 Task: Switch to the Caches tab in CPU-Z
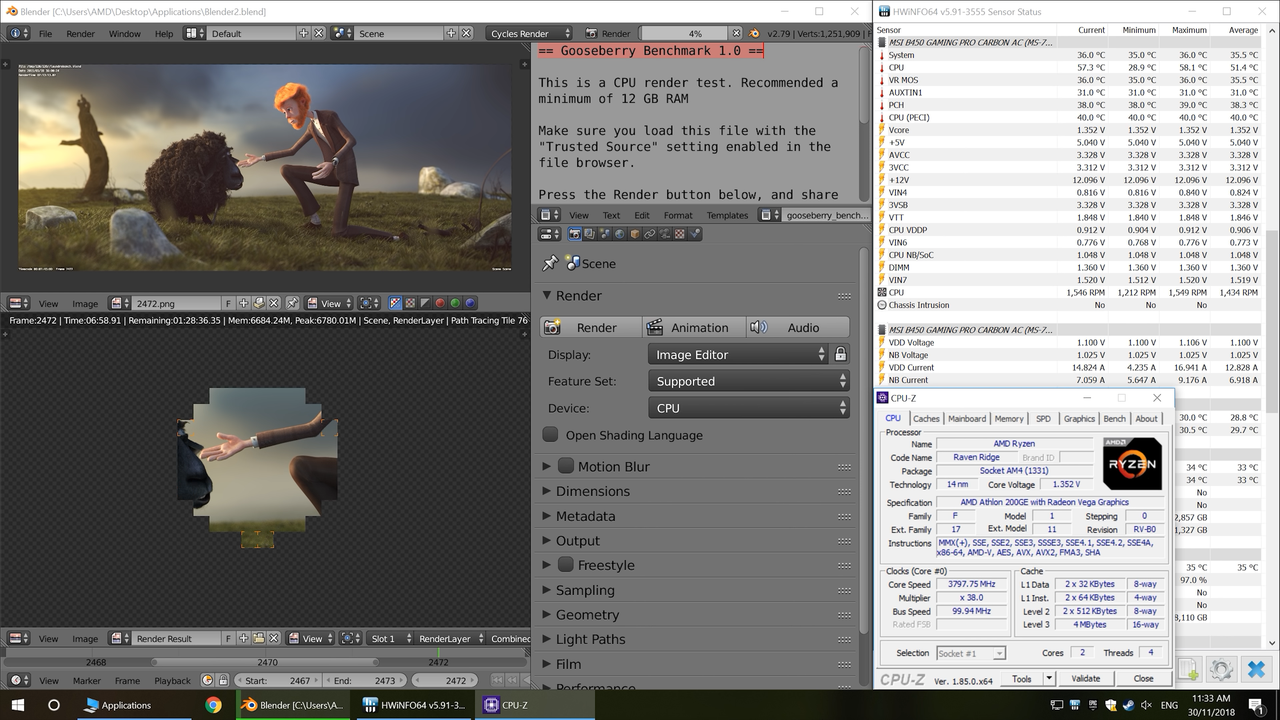(x=926, y=418)
